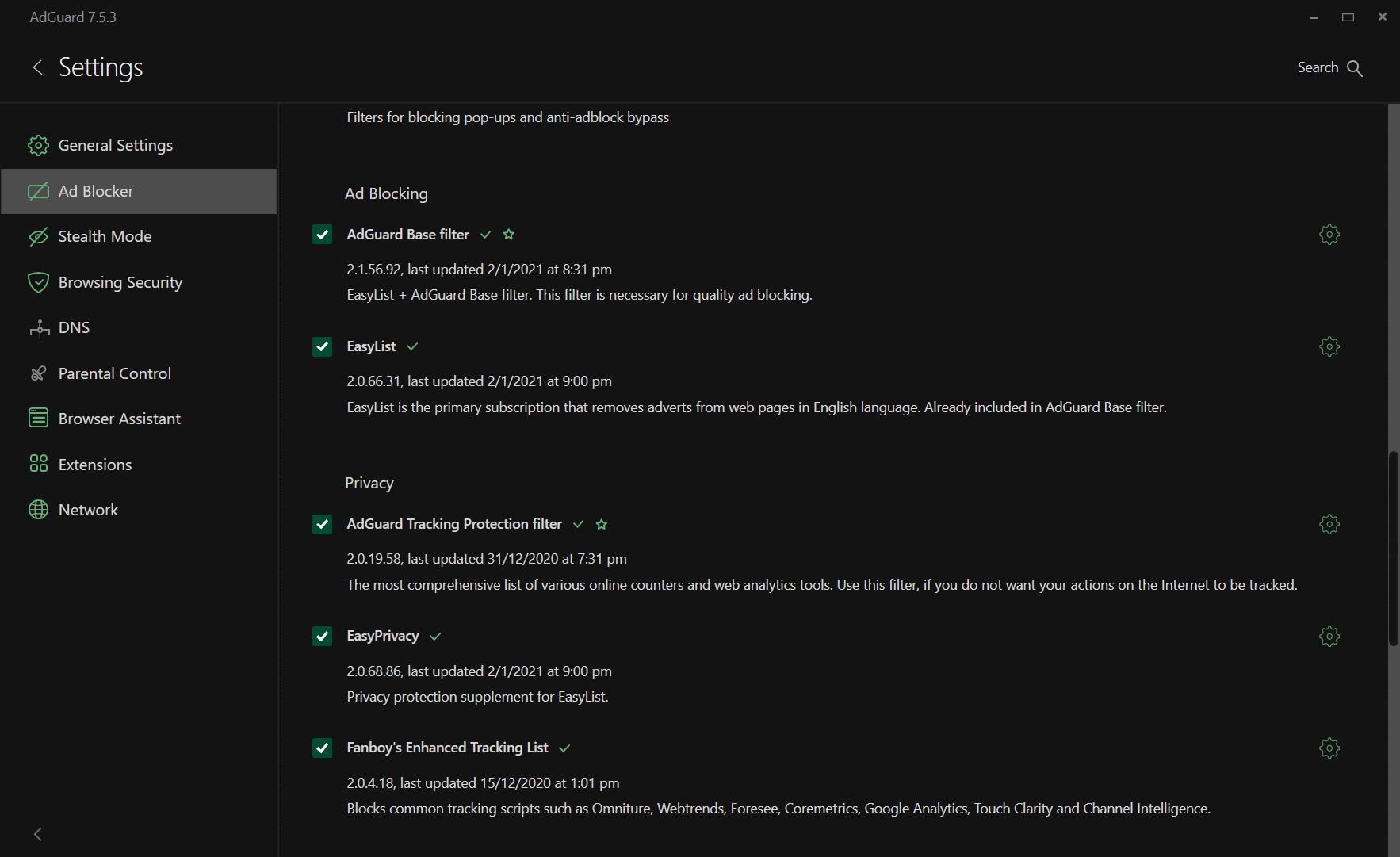
Task: Collapse the sidebar with bottom-left chevron
Action: point(37,834)
